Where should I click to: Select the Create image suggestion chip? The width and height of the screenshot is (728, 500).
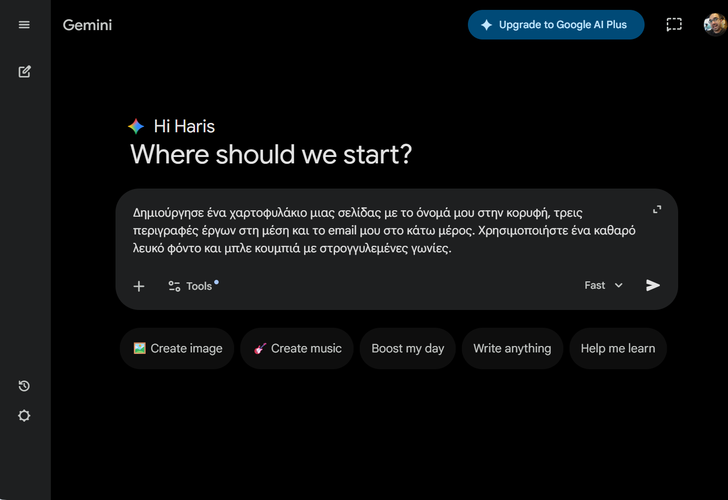point(178,349)
